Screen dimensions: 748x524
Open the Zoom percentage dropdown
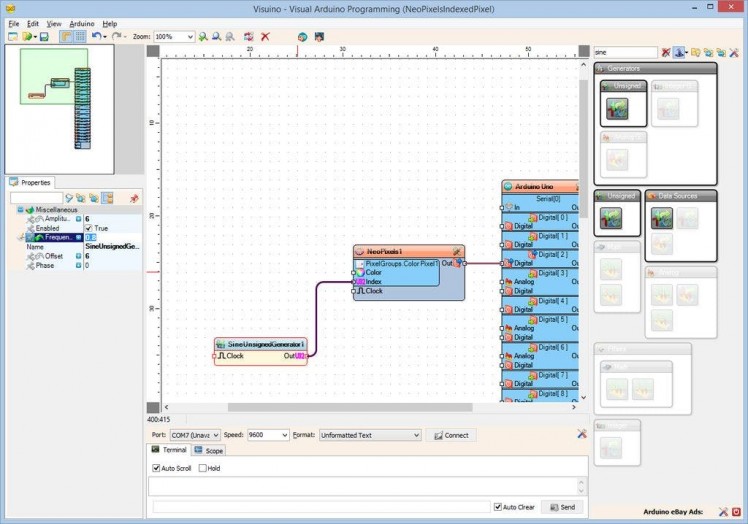tap(189, 36)
